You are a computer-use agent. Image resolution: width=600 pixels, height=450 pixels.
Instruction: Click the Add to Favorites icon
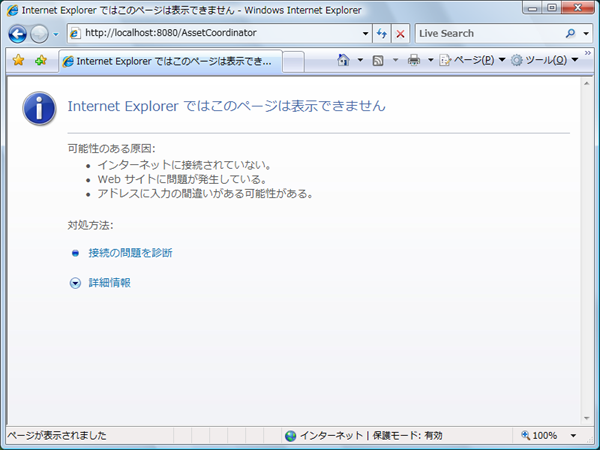[x=41, y=60]
